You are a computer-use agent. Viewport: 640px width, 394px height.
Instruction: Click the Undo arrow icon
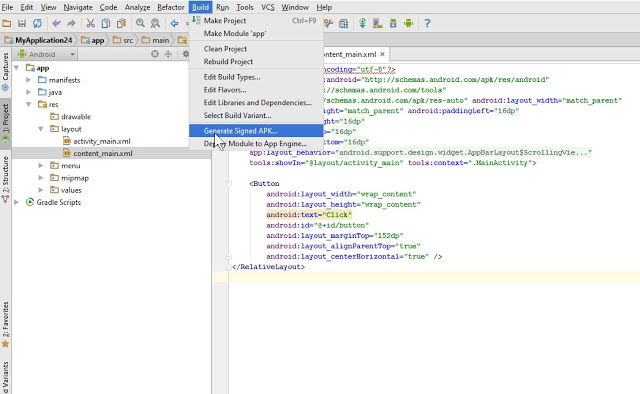click(x=56, y=23)
